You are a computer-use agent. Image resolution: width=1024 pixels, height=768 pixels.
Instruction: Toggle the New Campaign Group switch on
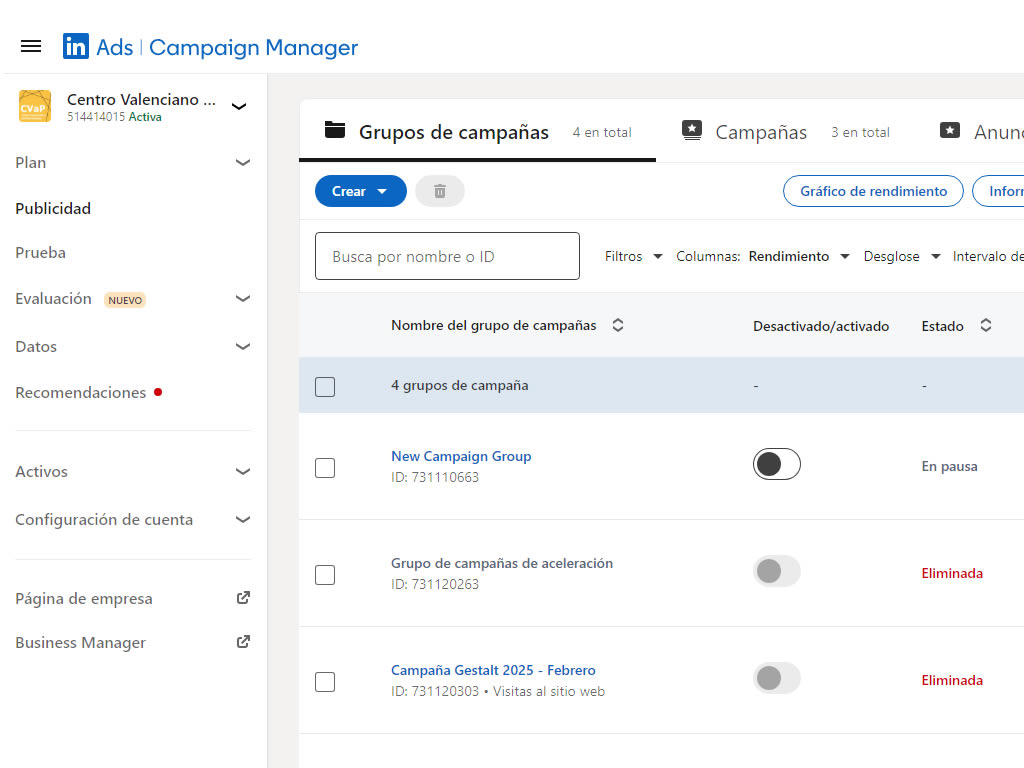pyautogui.click(x=776, y=464)
